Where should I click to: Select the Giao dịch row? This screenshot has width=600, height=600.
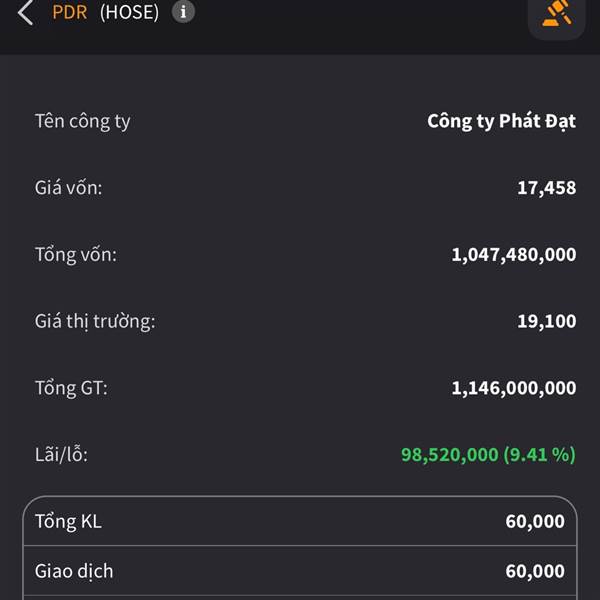coord(300,571)
